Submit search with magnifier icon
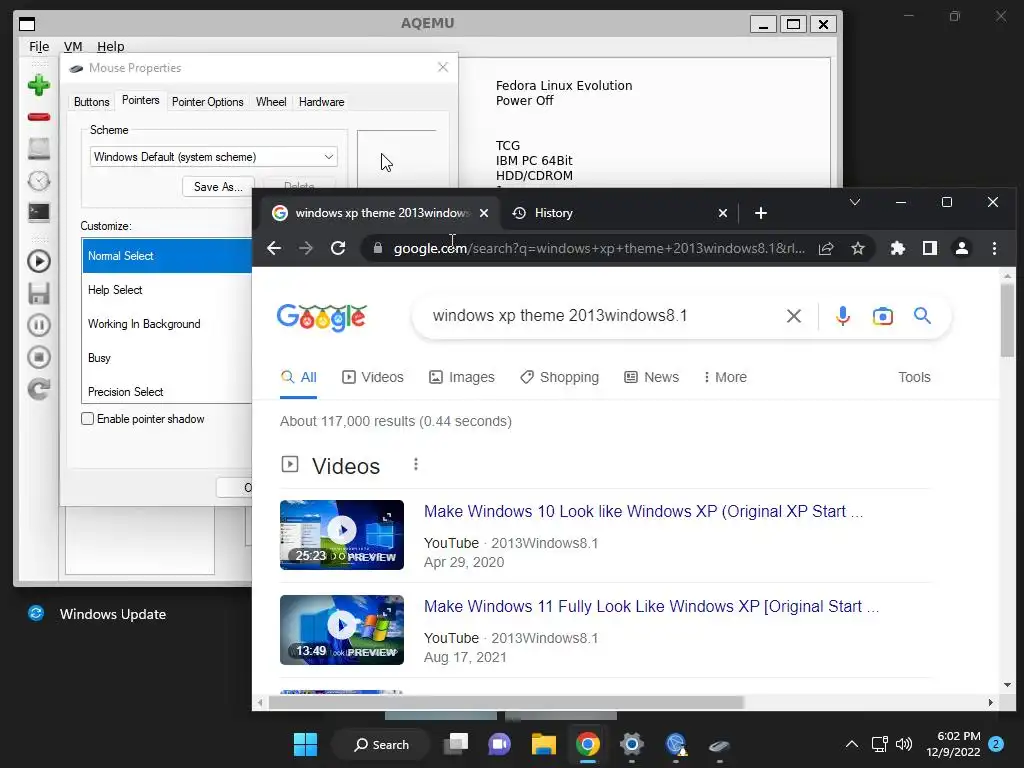Viewport: 1024px width, 768px height. 922,316
